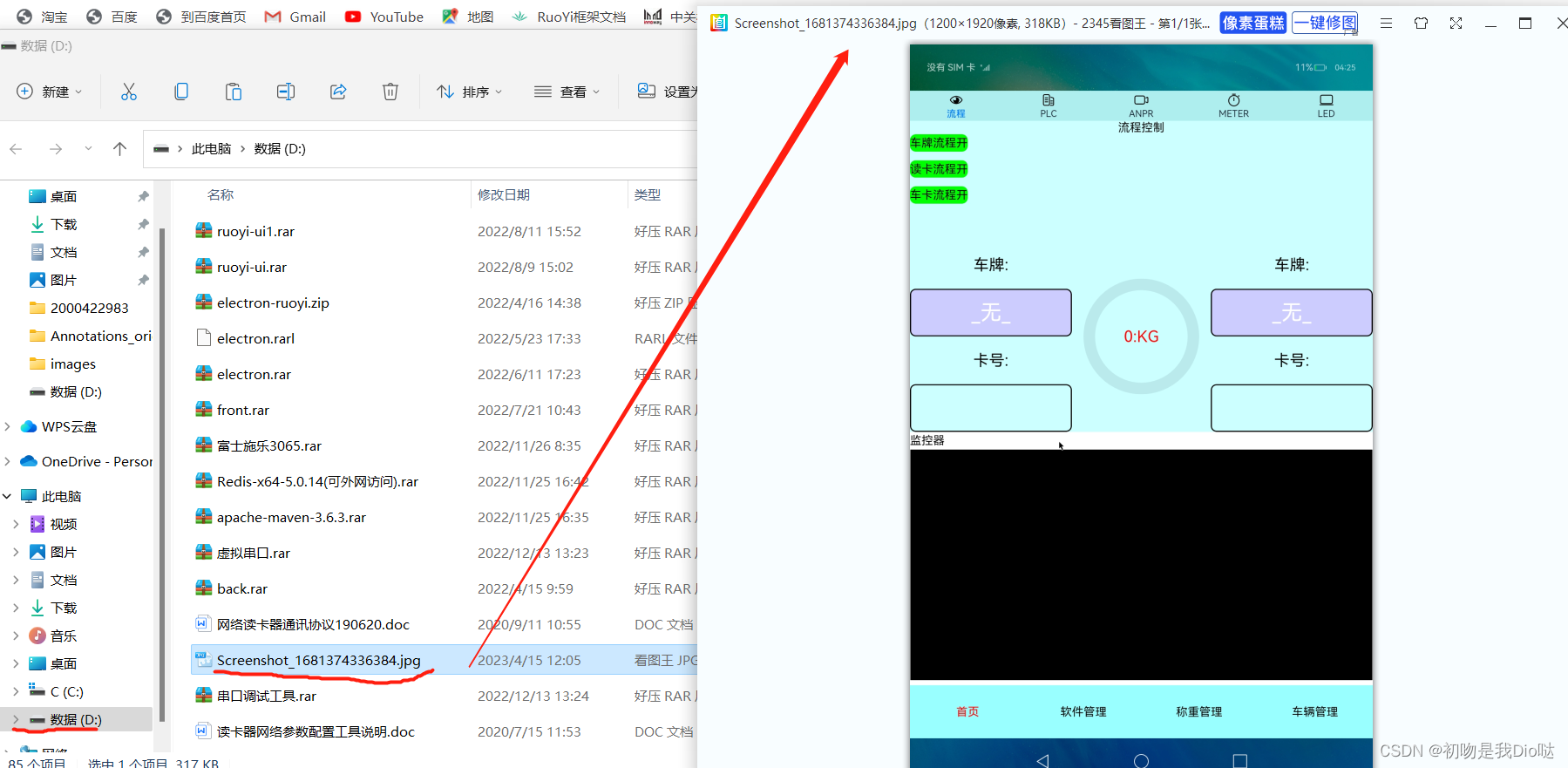
Task: Select pinned 下载 in quick access
Action: 53,224
